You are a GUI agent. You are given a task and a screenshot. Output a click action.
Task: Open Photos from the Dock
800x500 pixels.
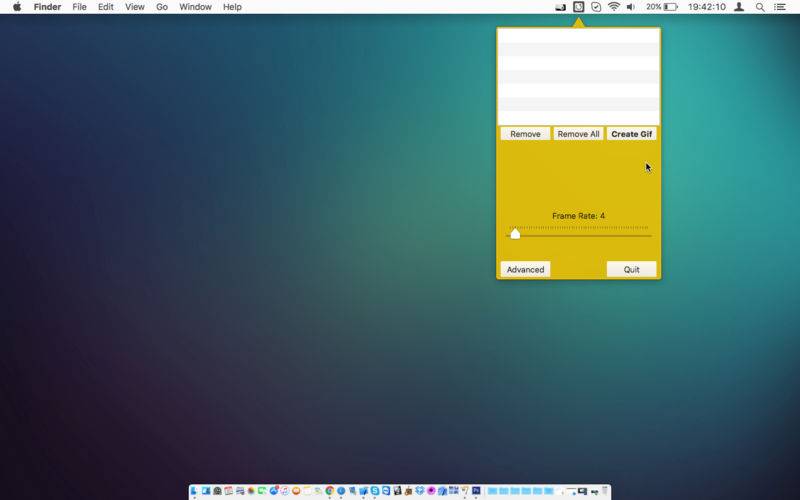(x=251, y=491)
